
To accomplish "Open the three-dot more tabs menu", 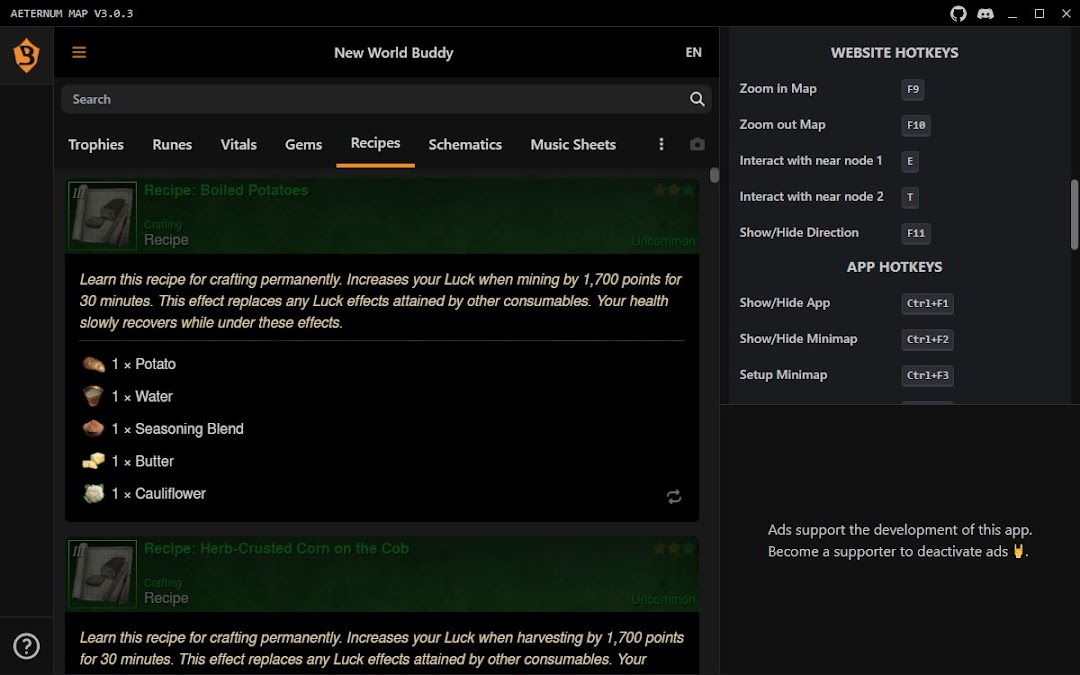I will click(x=661, y=144).
